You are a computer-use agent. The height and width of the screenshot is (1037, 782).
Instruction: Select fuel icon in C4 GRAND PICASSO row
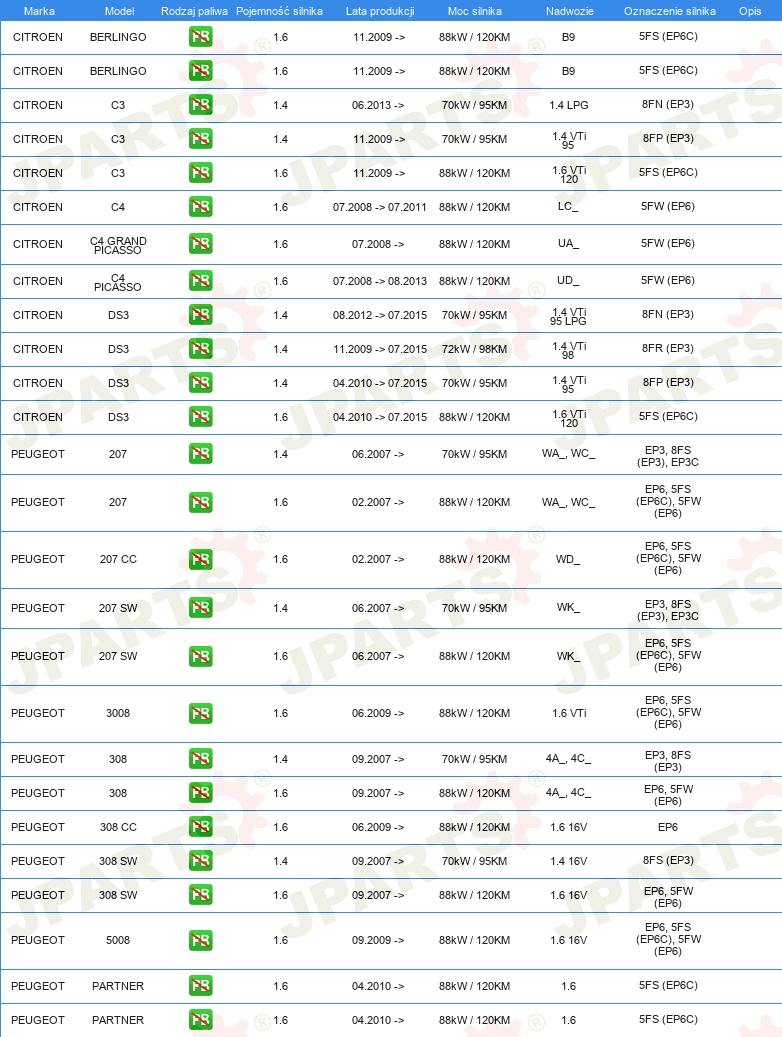[x=200, y=244]
